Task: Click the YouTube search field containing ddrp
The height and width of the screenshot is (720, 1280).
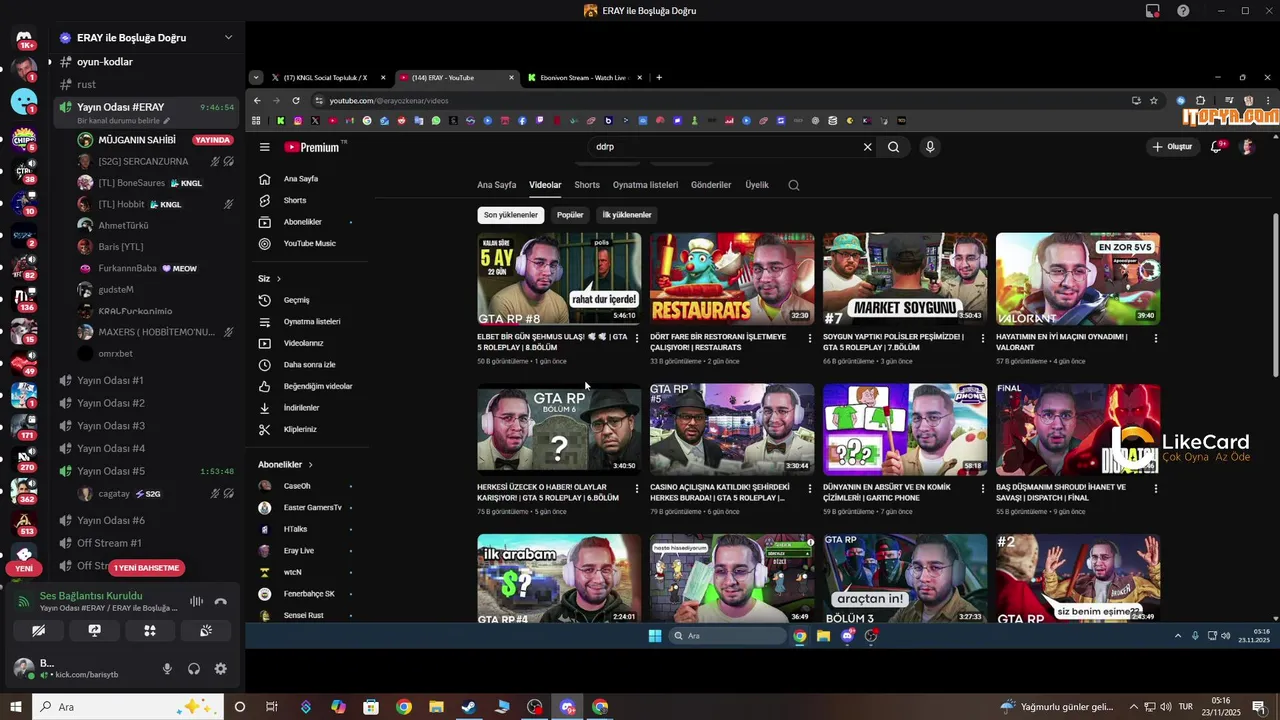Action: tap(725, 147)
